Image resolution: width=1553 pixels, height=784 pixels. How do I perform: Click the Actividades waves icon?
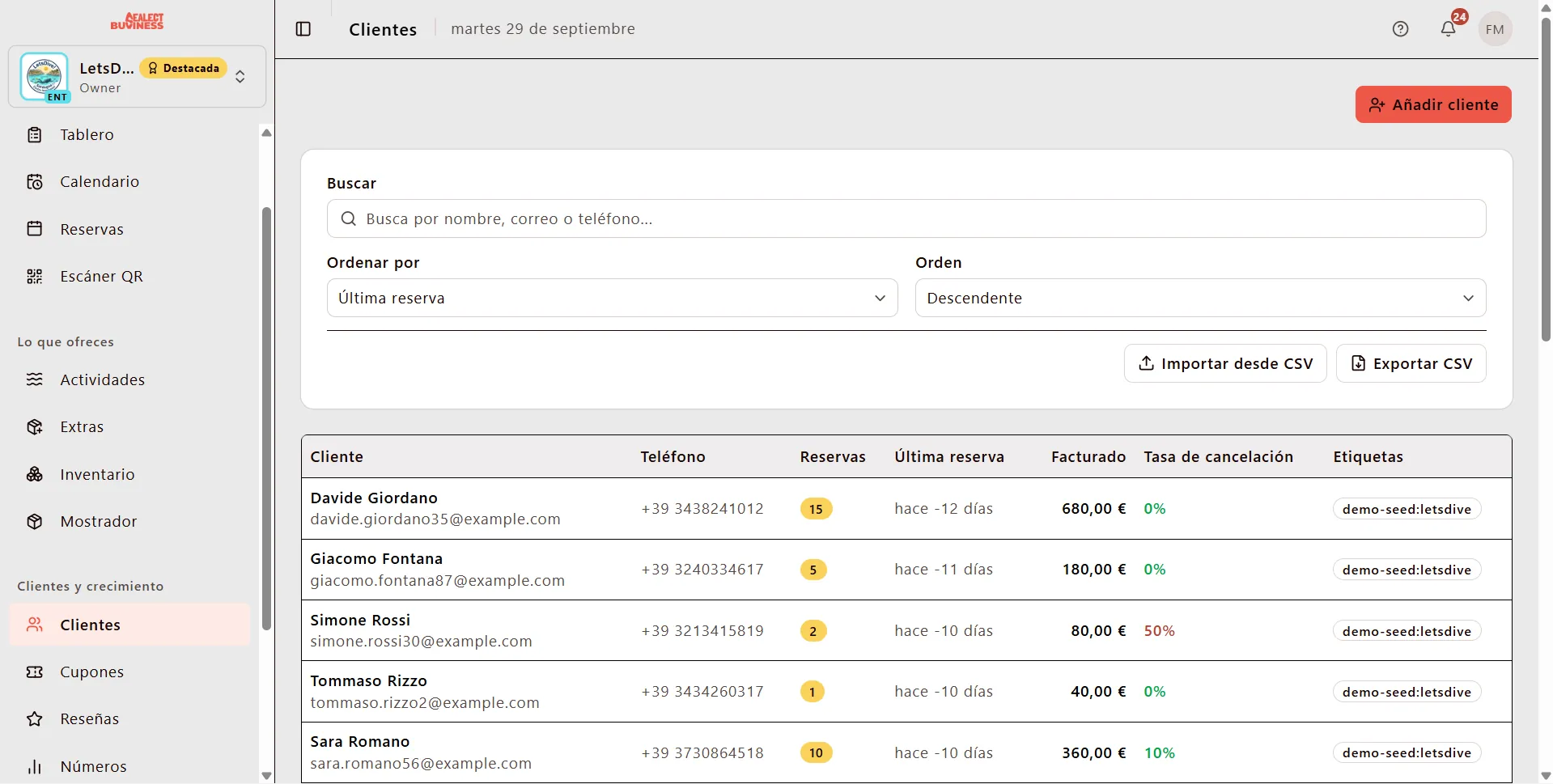[x=35, y=379]
